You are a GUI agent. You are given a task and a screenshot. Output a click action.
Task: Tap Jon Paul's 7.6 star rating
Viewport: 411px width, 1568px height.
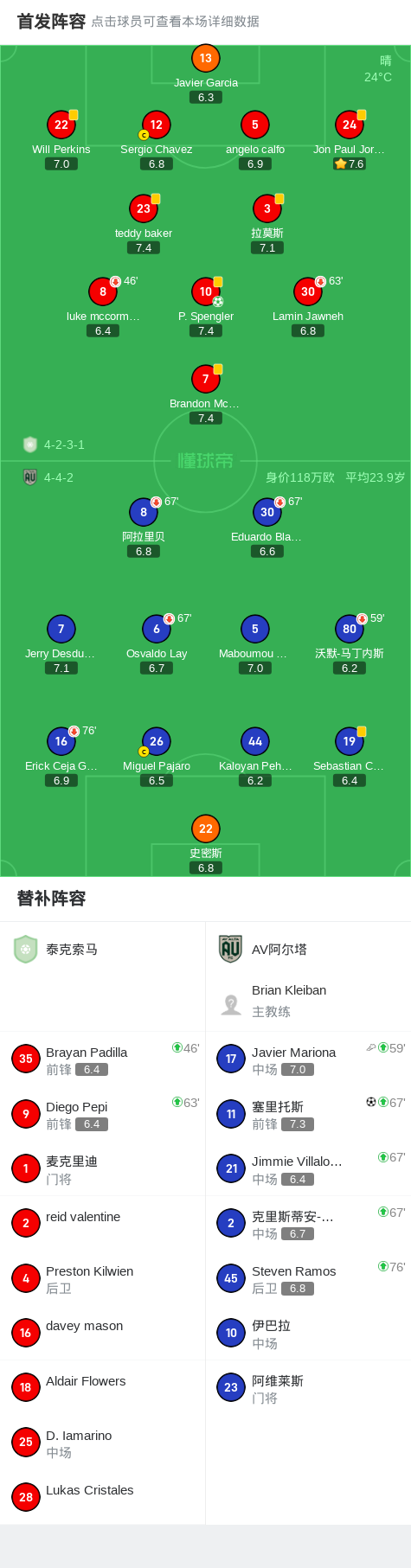(x=350, y=163)
